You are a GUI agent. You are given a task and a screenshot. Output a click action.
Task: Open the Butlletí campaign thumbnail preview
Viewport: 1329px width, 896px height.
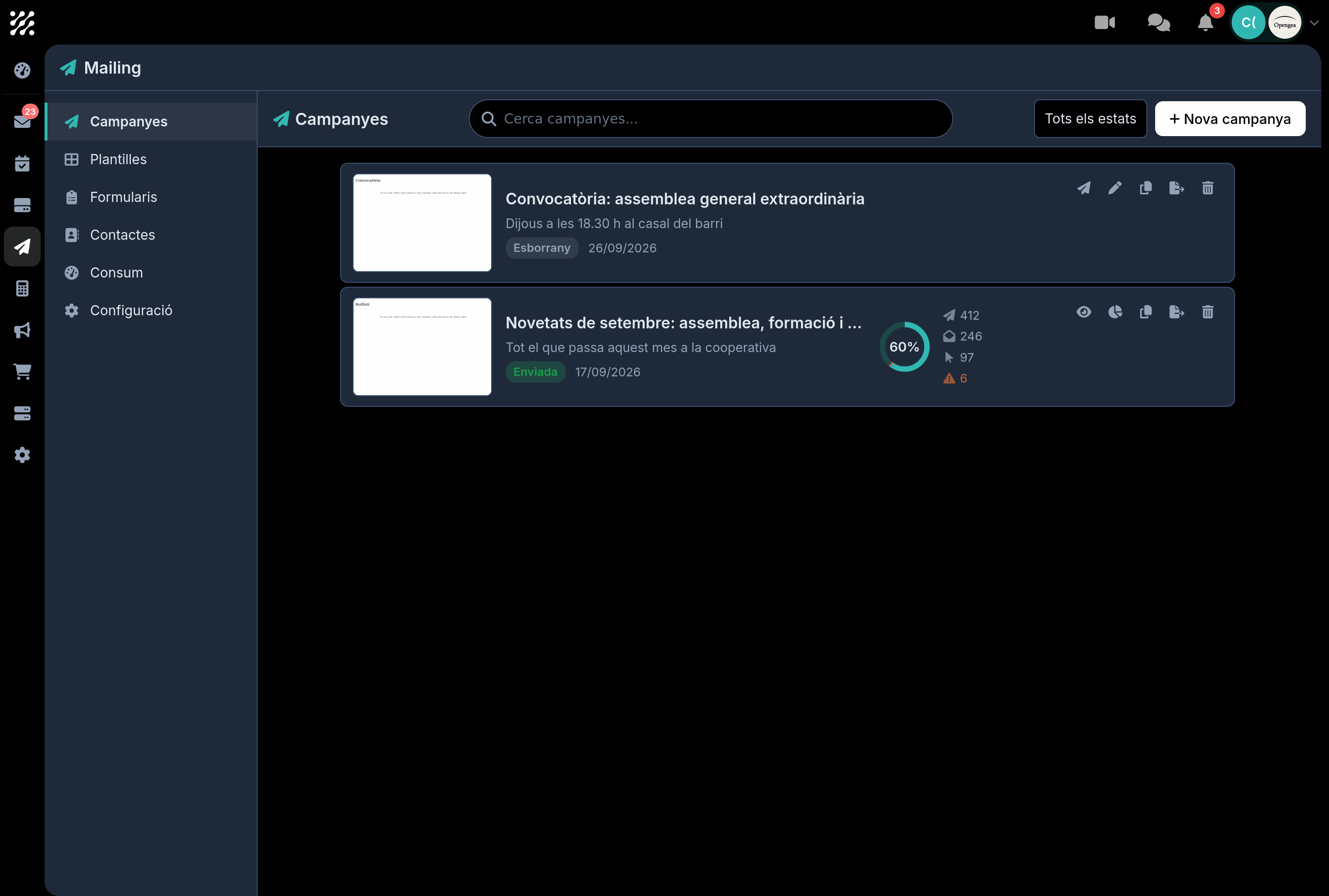tap(422, 347)
